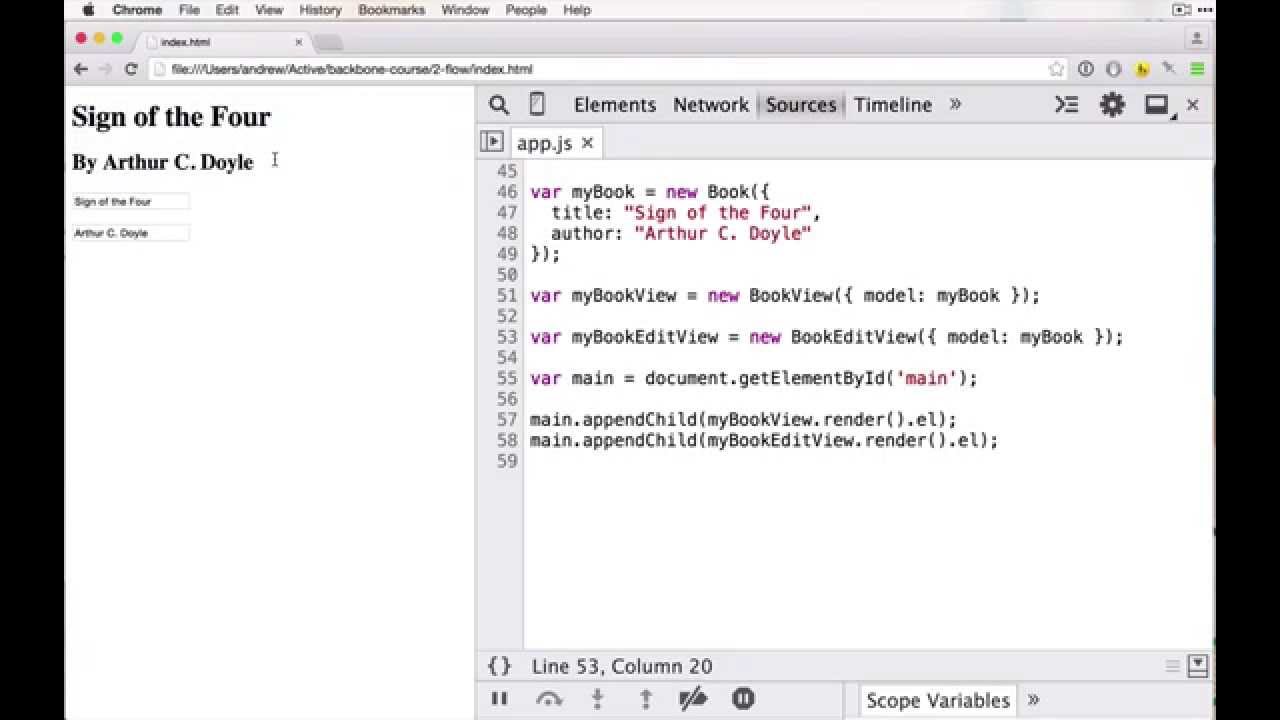Open a new browser tab

tap(328, 42)
